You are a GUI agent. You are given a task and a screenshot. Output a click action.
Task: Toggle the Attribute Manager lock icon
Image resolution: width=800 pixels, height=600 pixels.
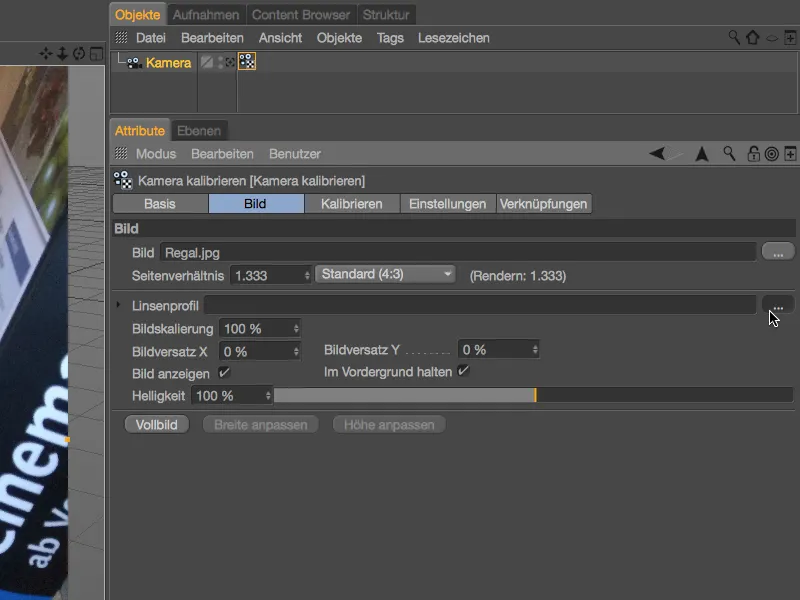click(x=753, y=154)
